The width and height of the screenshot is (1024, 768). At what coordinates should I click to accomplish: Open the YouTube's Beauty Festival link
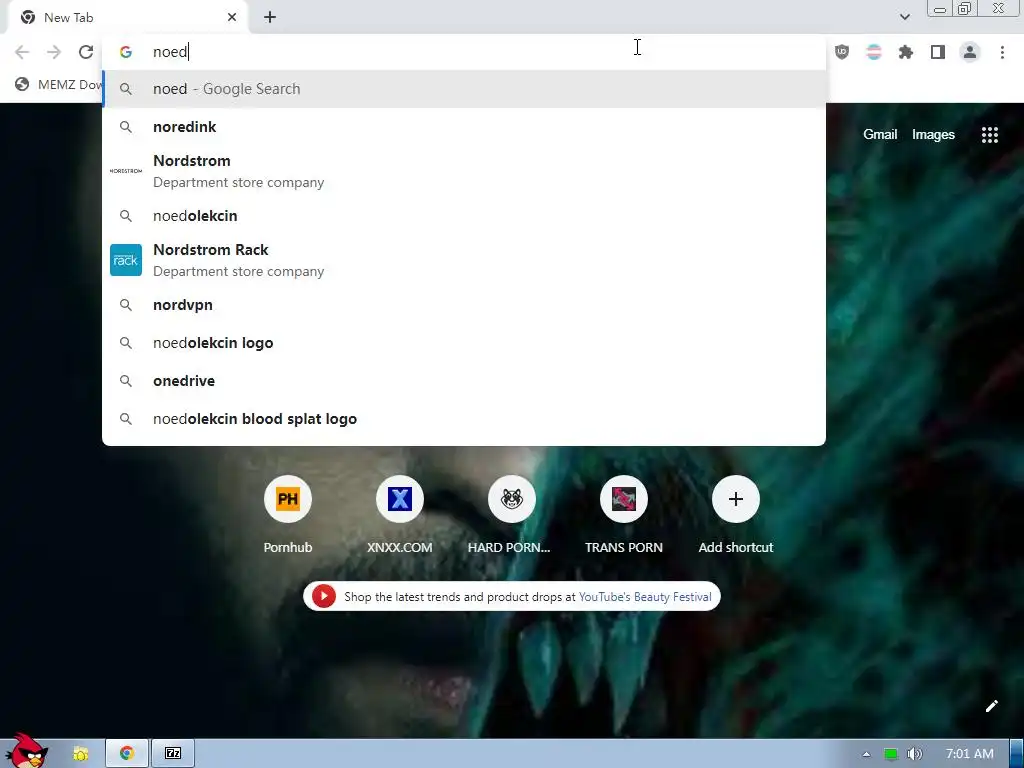point(645,597)
